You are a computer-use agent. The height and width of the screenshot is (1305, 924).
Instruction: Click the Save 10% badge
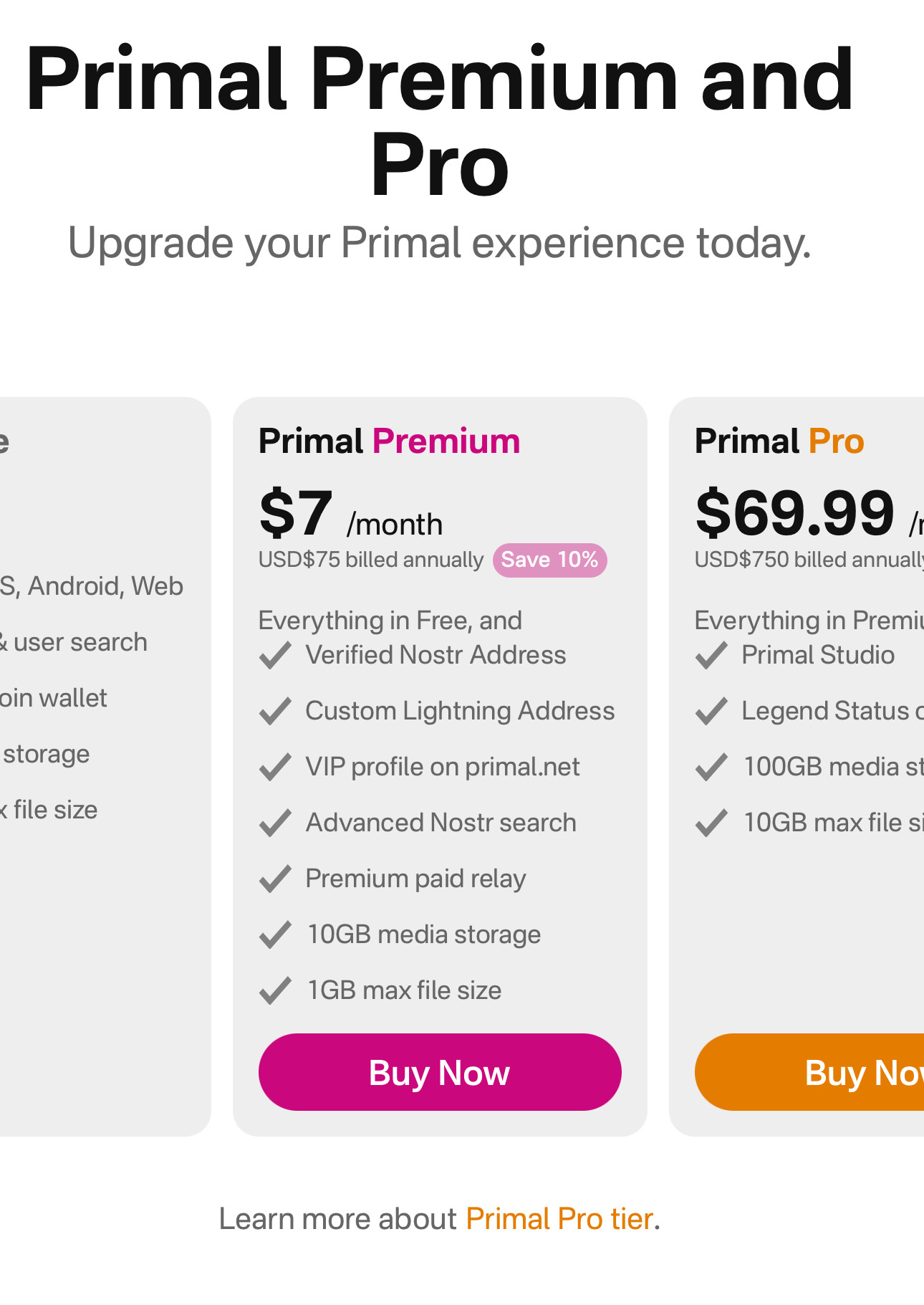tap(549, 560)
